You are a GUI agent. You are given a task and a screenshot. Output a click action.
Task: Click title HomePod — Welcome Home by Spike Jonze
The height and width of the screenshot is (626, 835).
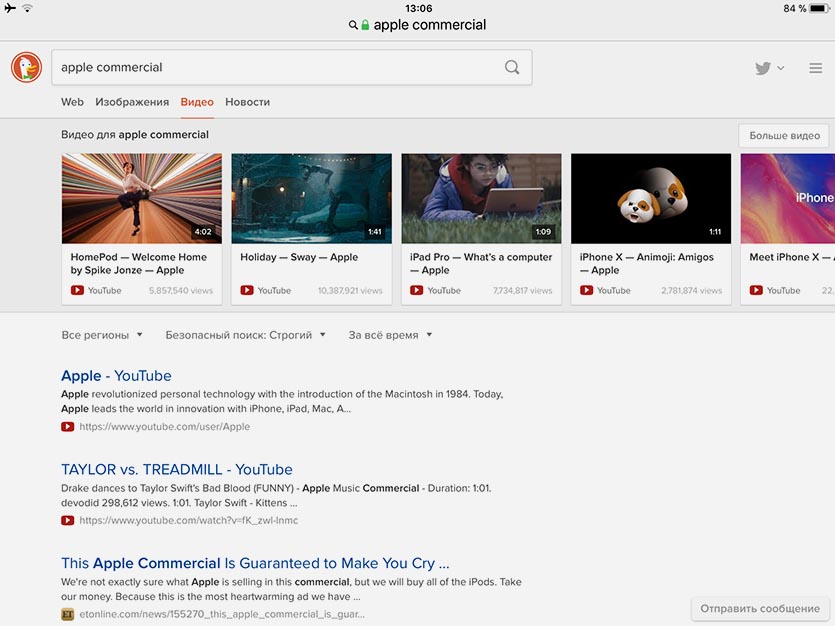click(x=138, y=263)
